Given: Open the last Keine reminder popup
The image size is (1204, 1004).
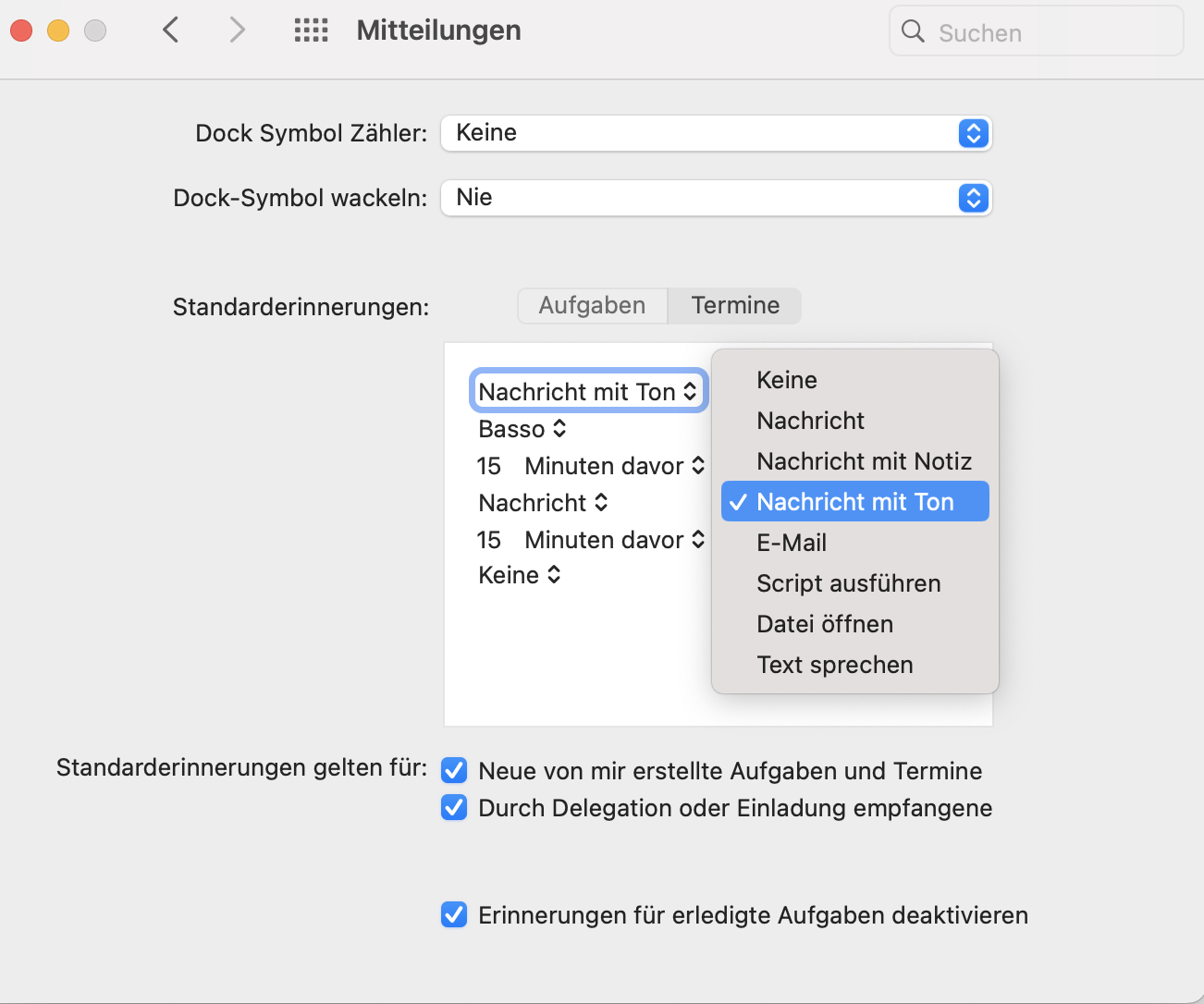Looking at the screenshot, I should pos(519,575).
